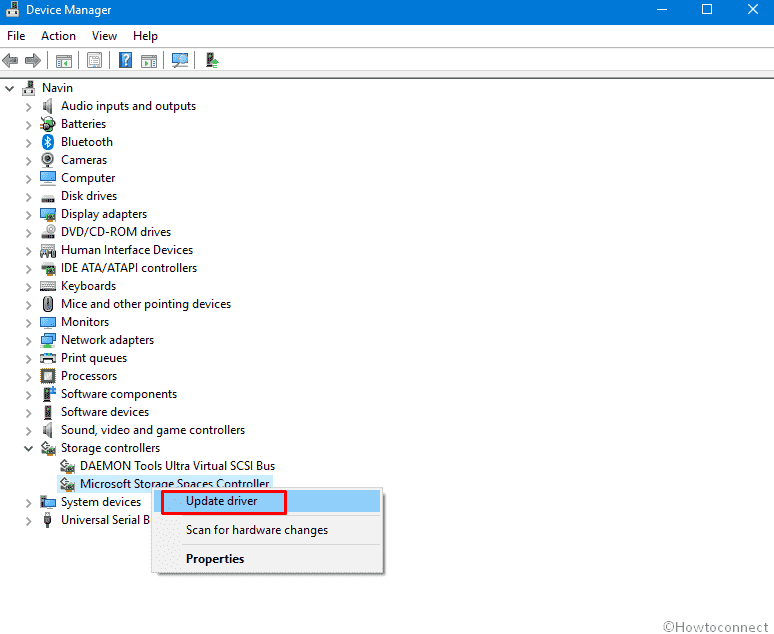Select the Keyboards label
The height and width of the screenshot is (634, 774).
[88, 286]
